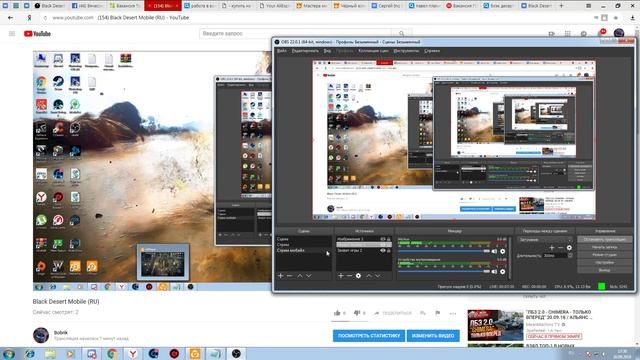
Task: Open OBS Коллекция сцен menu
Action: 373,51
